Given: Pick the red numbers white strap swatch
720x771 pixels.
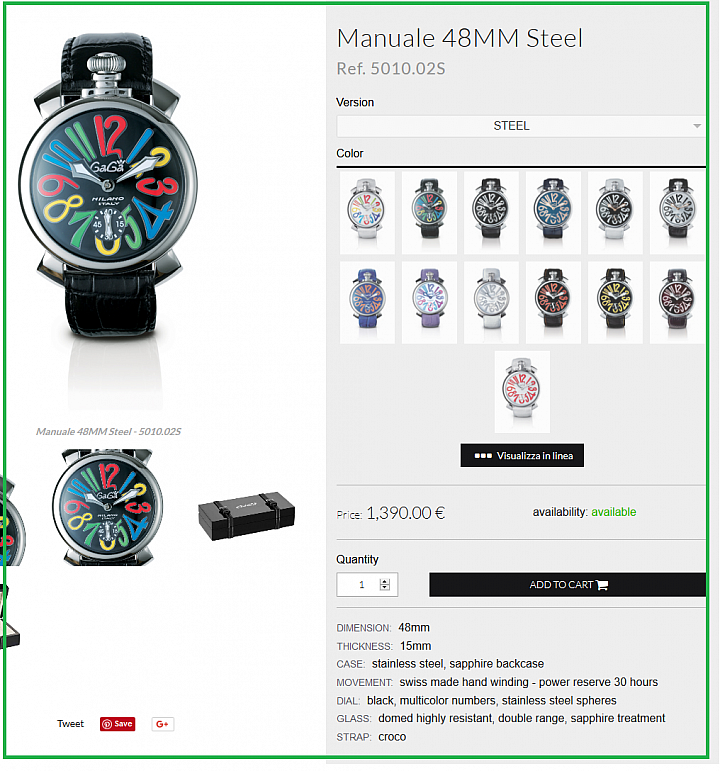Looking at the screenshot, I should (522, 392).
